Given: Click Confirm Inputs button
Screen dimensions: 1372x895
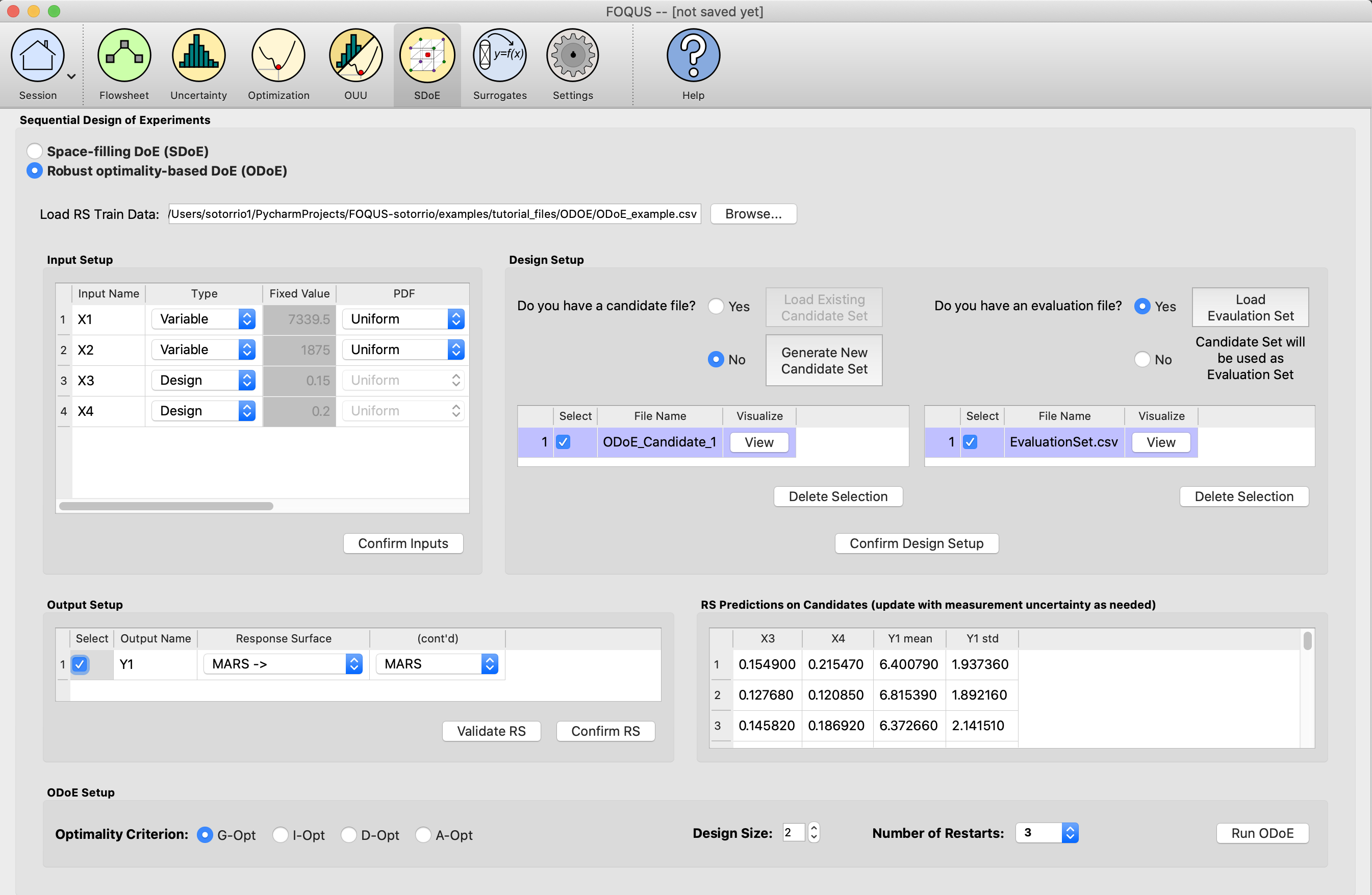Looking at the screenshot, I should (x=403, y=543).
